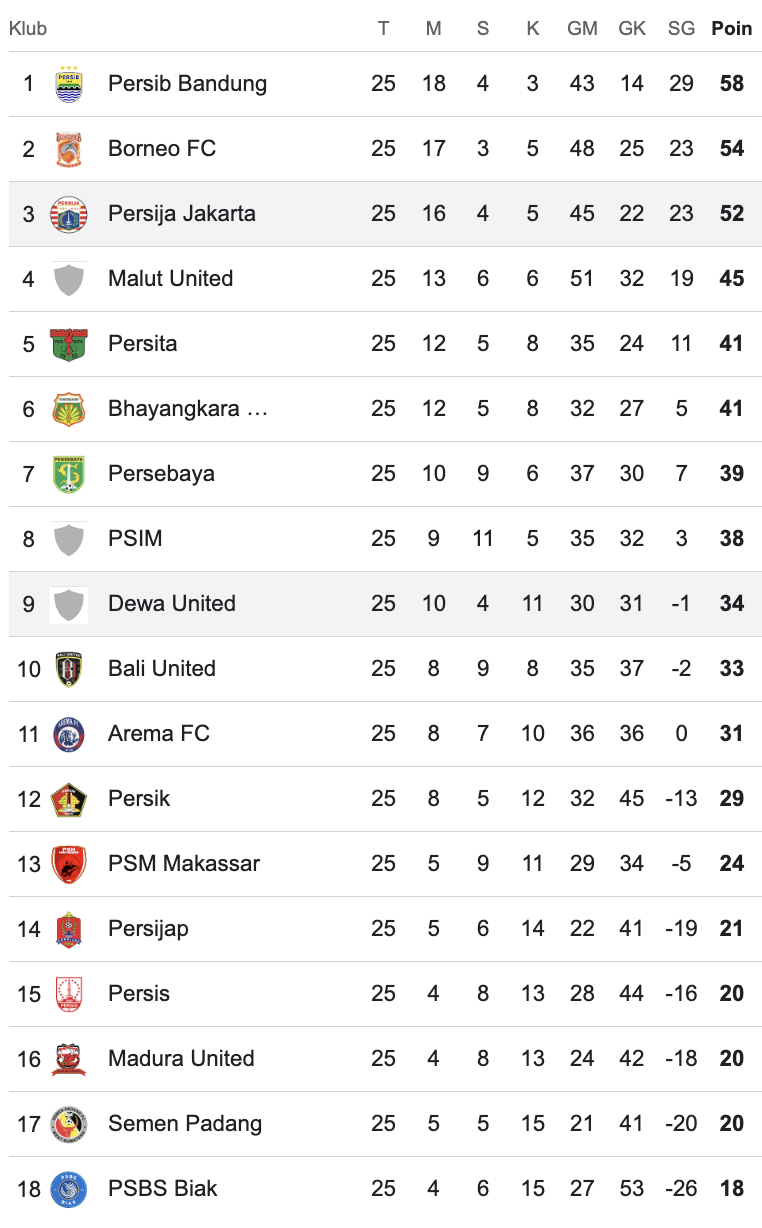Click Malut United placeholder shield icon
Screen dimensions: 762x1228
click(x=69, y=279)
